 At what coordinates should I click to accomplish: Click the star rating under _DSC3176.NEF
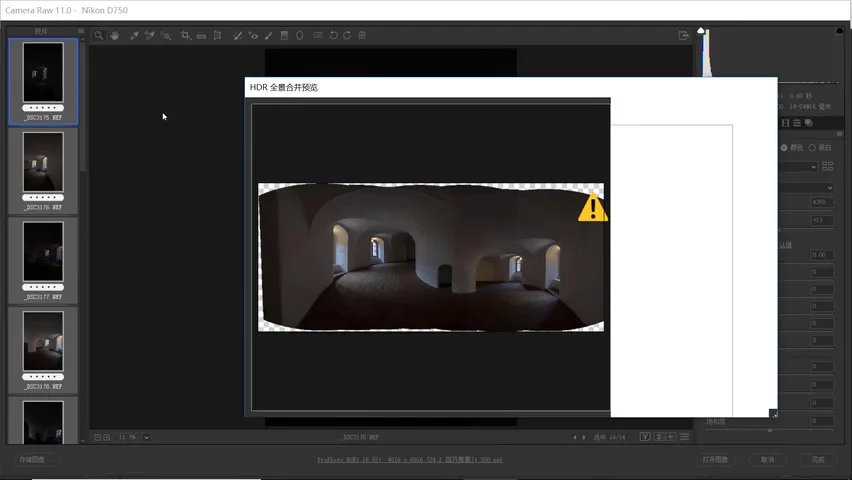[43, 197]
